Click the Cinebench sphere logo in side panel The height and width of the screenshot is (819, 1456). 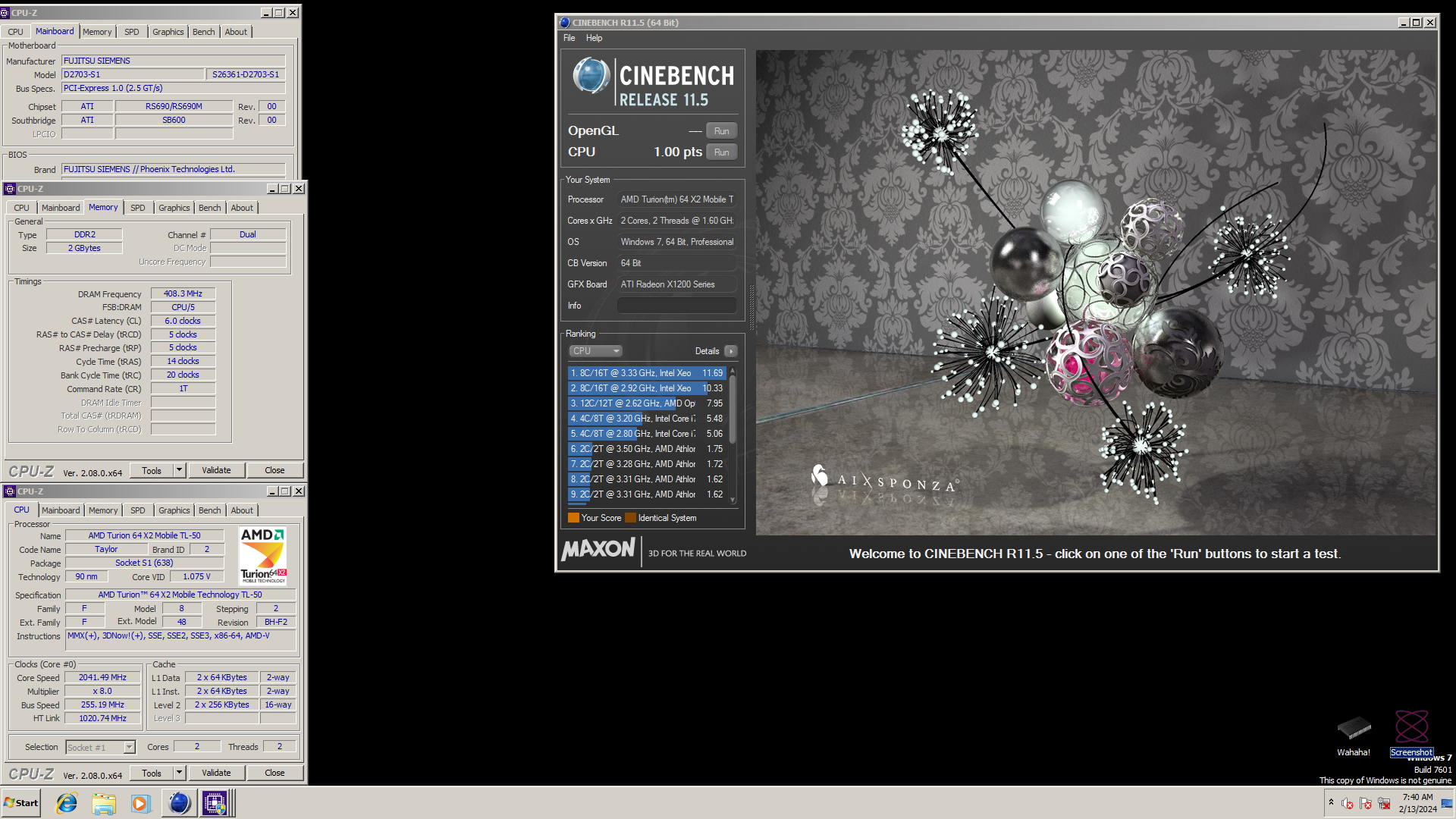(x=591, y=76)
